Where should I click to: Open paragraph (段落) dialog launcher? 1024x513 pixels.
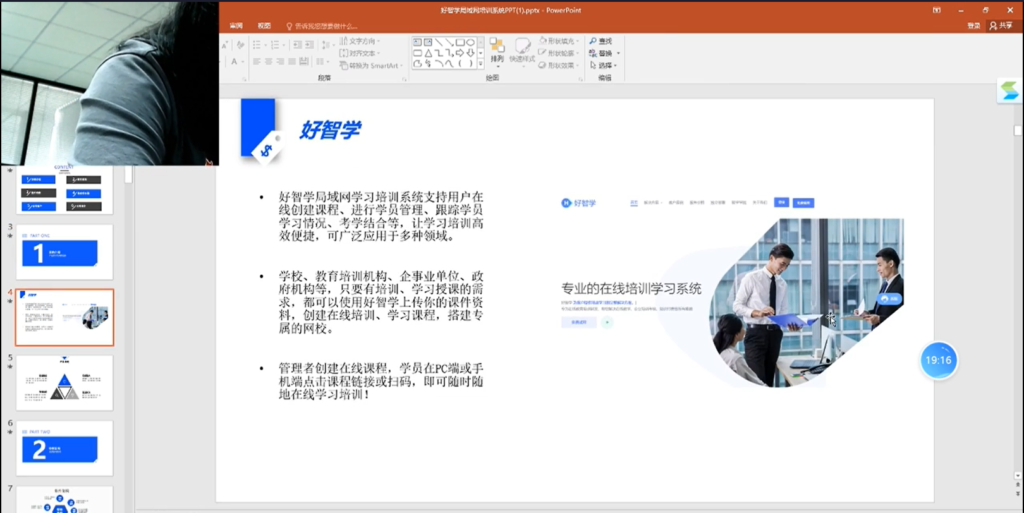404,80
